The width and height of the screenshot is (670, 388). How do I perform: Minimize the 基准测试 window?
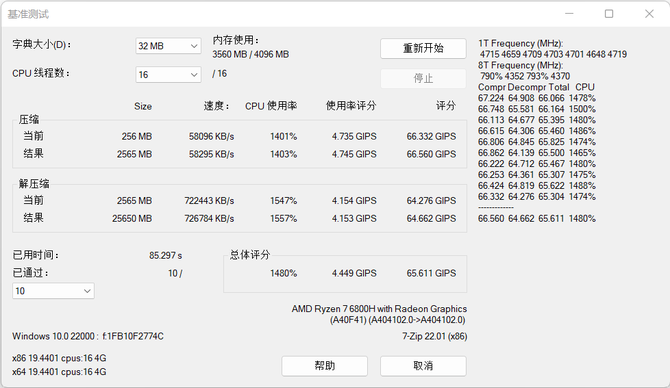click(569, 14)
